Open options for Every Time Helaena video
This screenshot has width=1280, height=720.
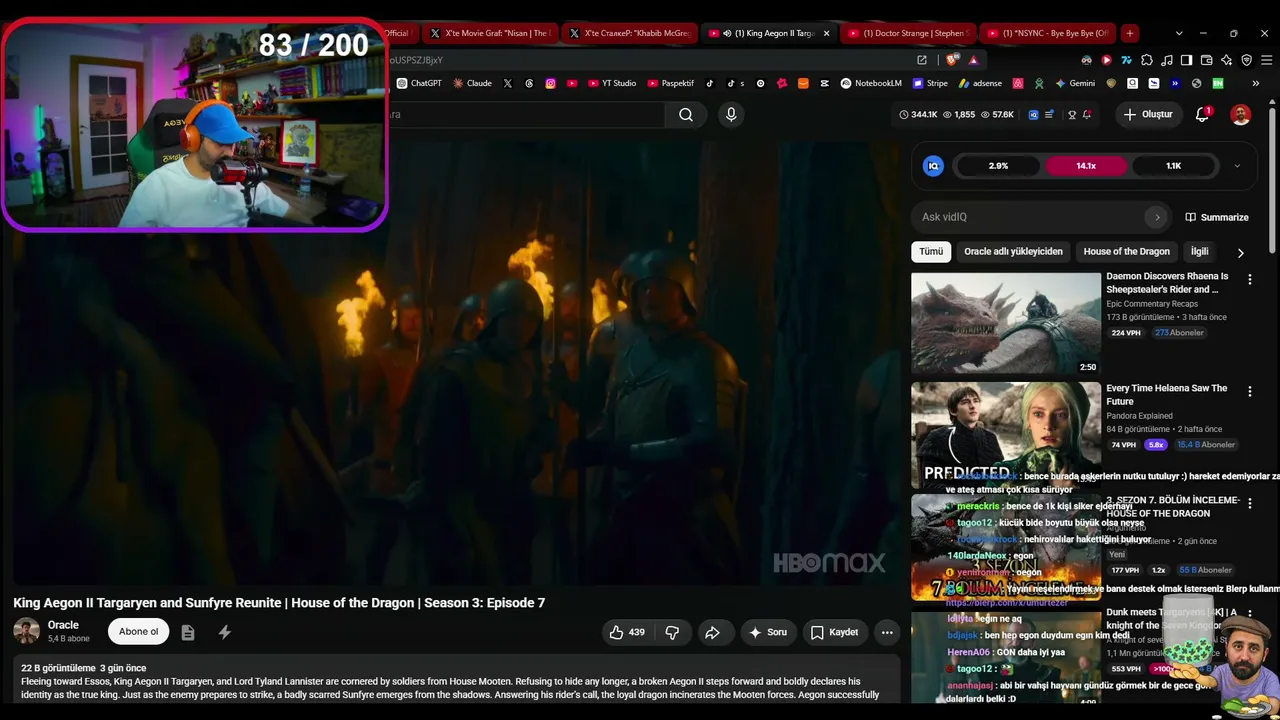(x=1249, y=392)
